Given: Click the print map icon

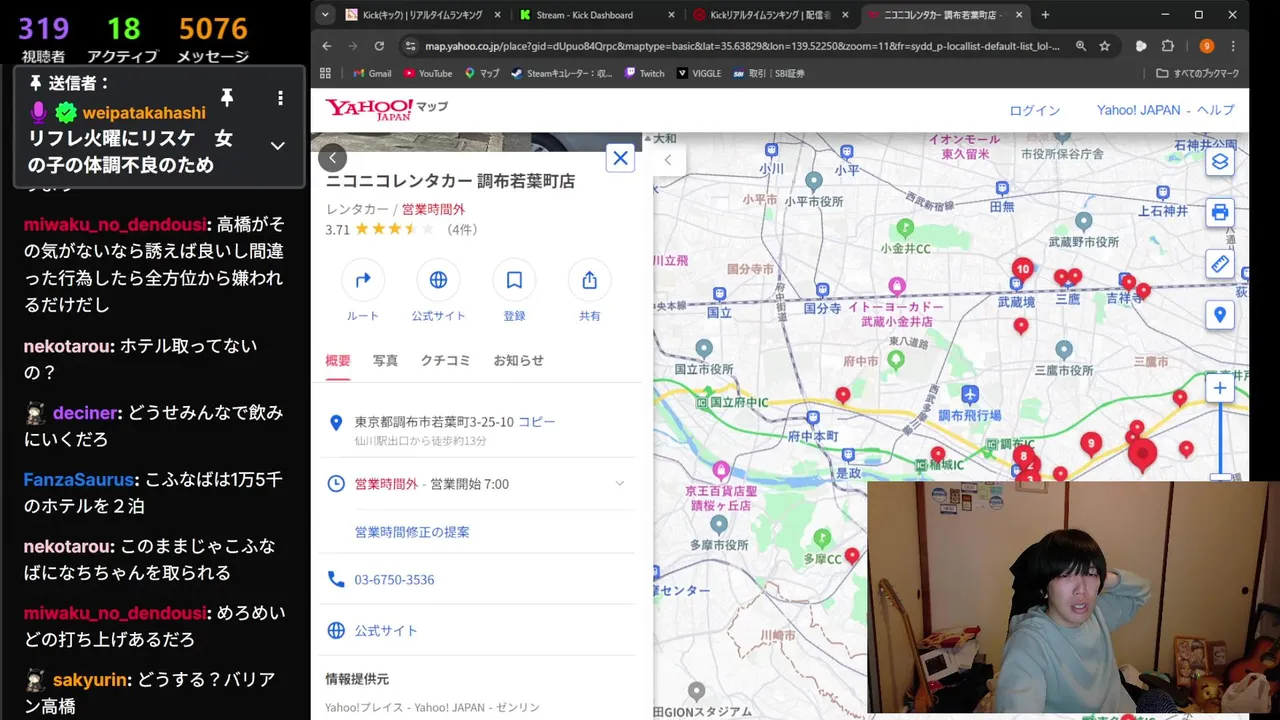Looking at the screenshot, I should point(1220,213).
